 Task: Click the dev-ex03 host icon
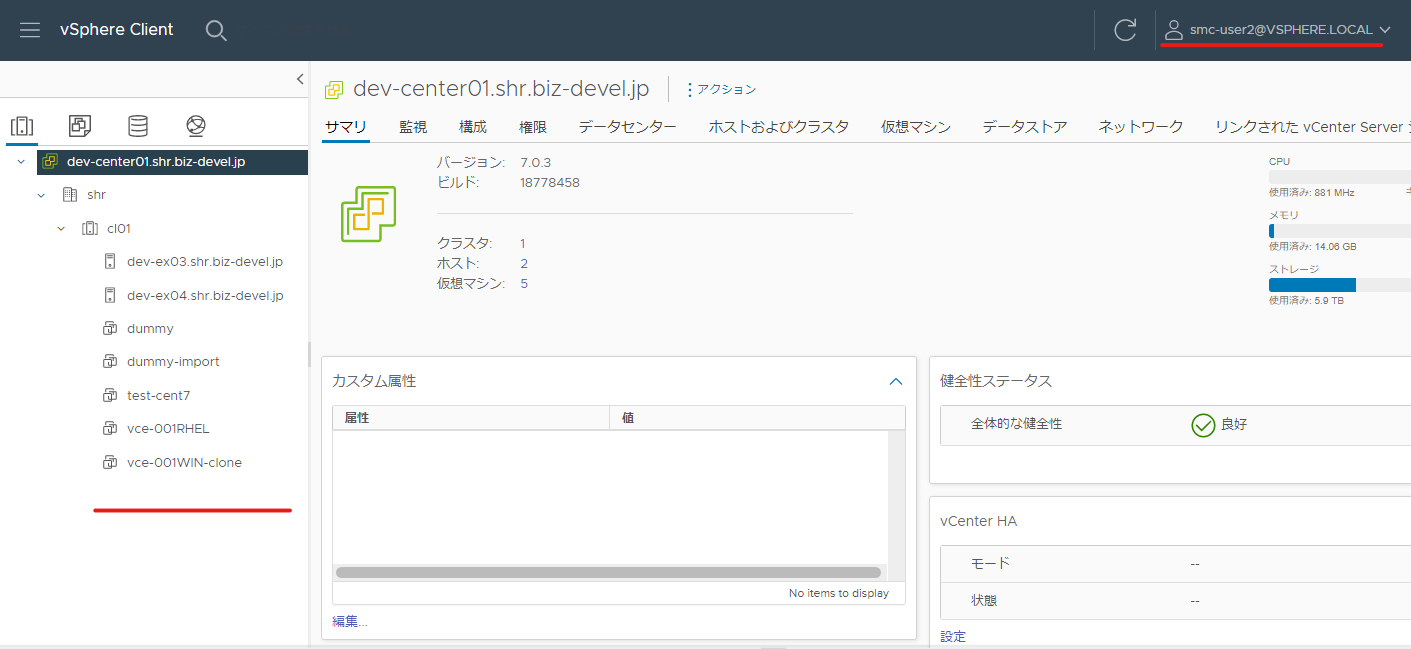tap(110, 262)
